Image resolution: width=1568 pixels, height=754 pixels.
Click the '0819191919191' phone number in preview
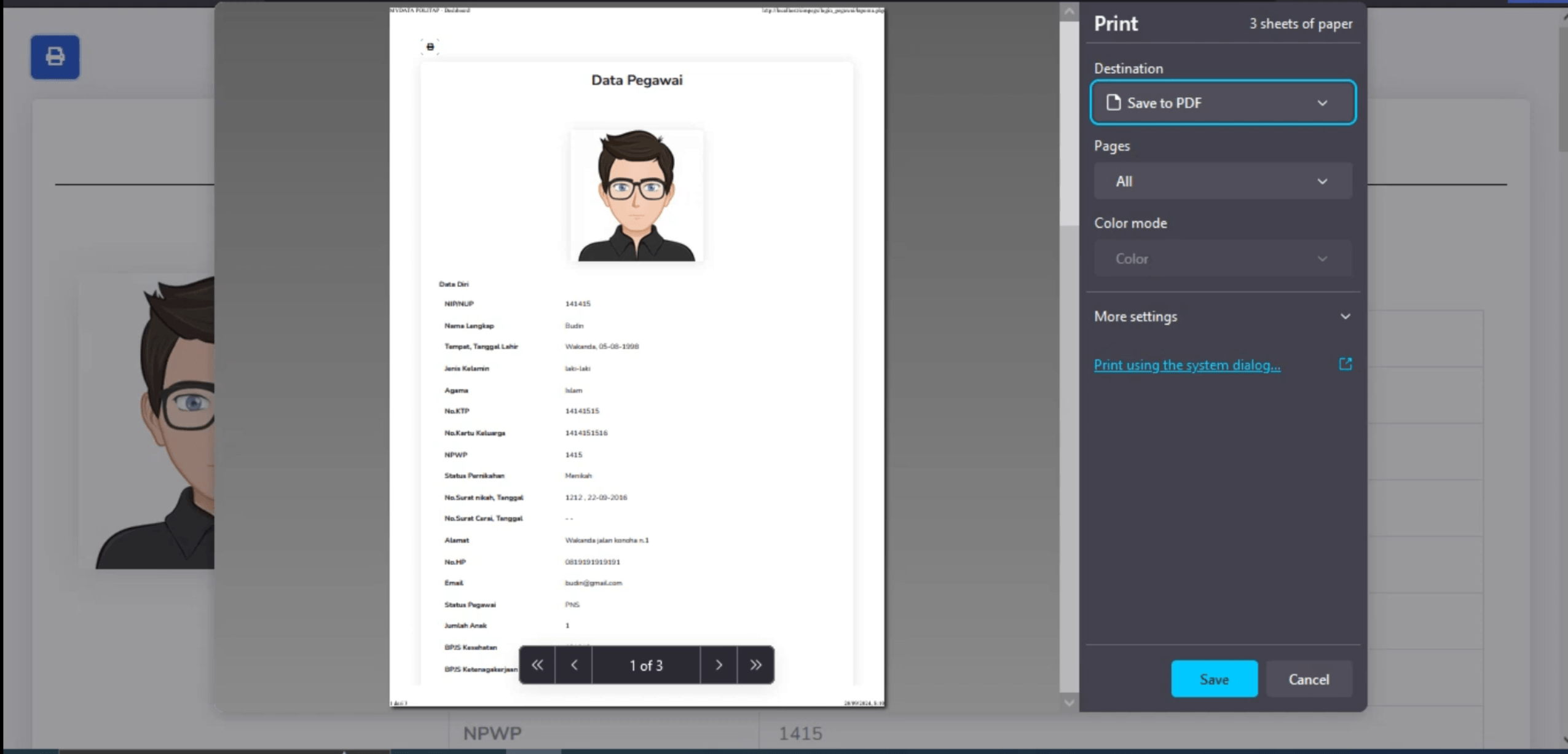[x=593, y=562]
